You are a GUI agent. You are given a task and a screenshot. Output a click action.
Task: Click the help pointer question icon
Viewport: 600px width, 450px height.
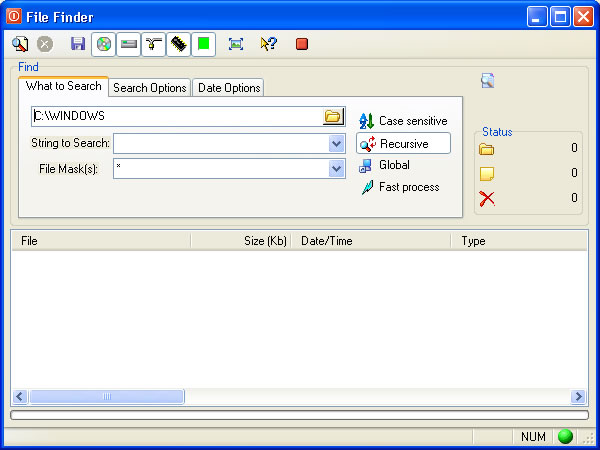(x=268, y=44)
